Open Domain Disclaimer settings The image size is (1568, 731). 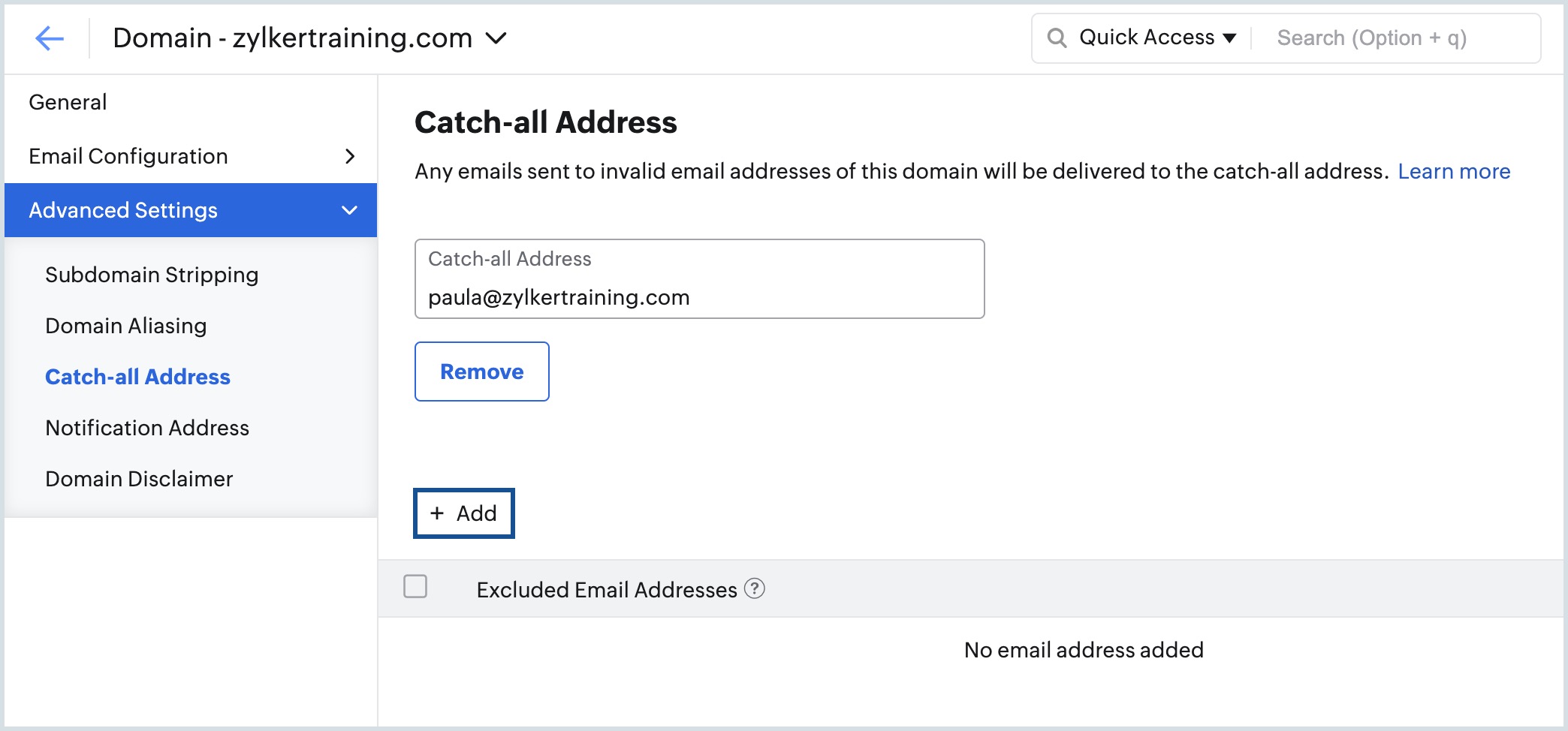(139, 479)
